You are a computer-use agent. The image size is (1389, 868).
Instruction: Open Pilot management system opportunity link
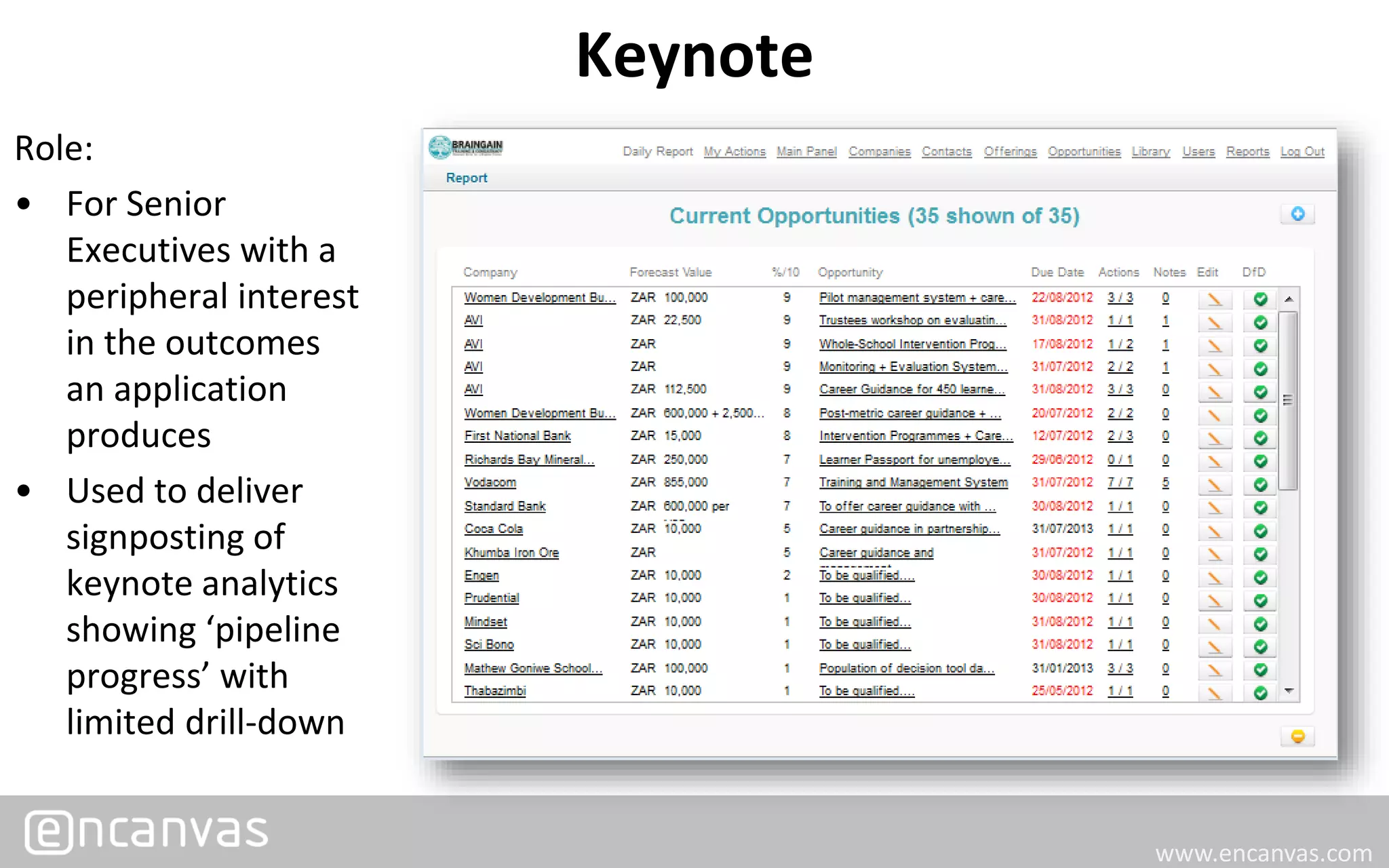tap(918, 298)
